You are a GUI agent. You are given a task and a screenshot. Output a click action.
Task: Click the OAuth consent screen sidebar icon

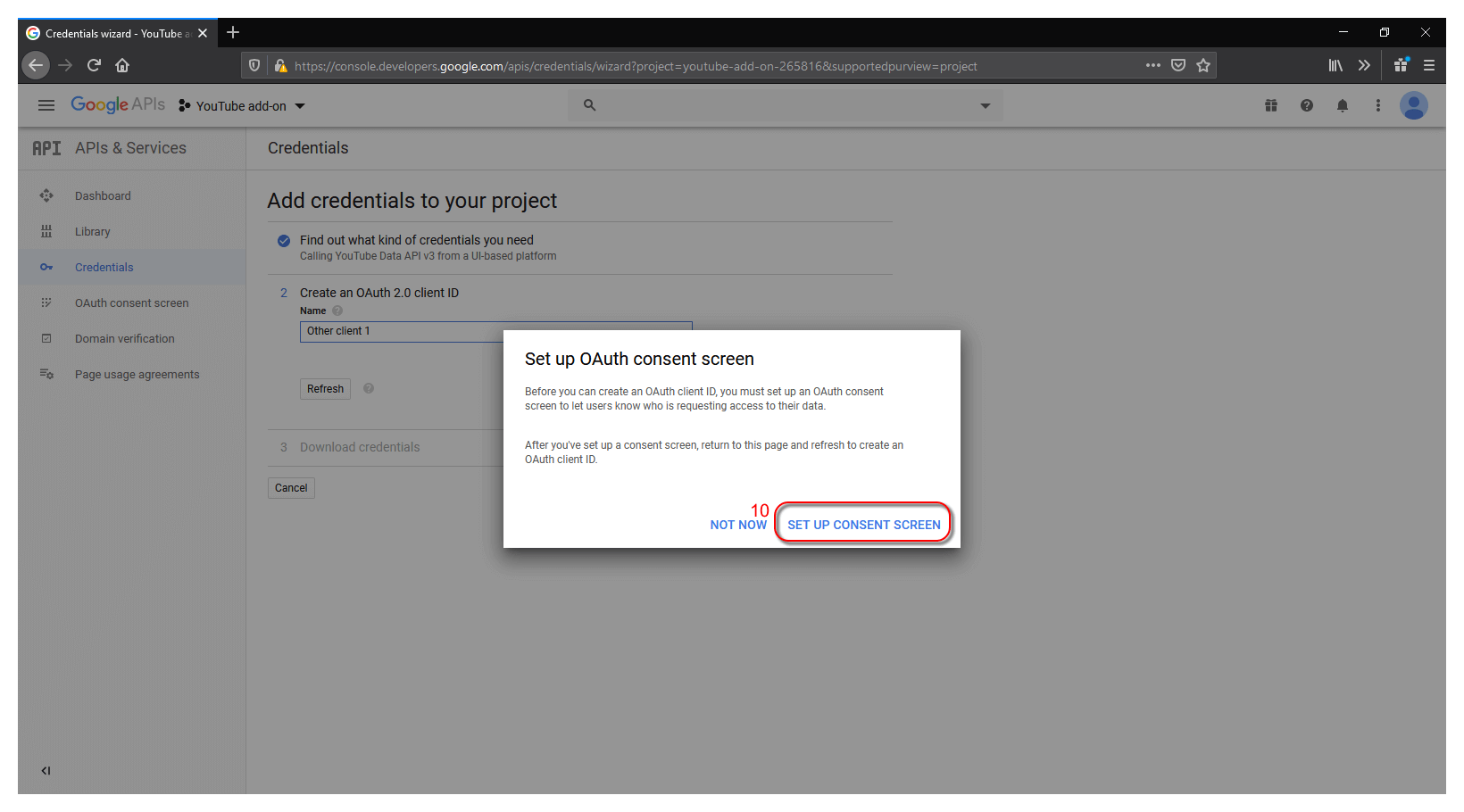click(x=46, y=302)
